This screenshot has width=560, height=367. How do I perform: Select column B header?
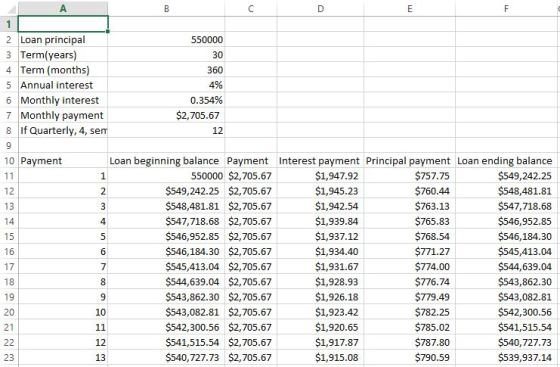166,8
